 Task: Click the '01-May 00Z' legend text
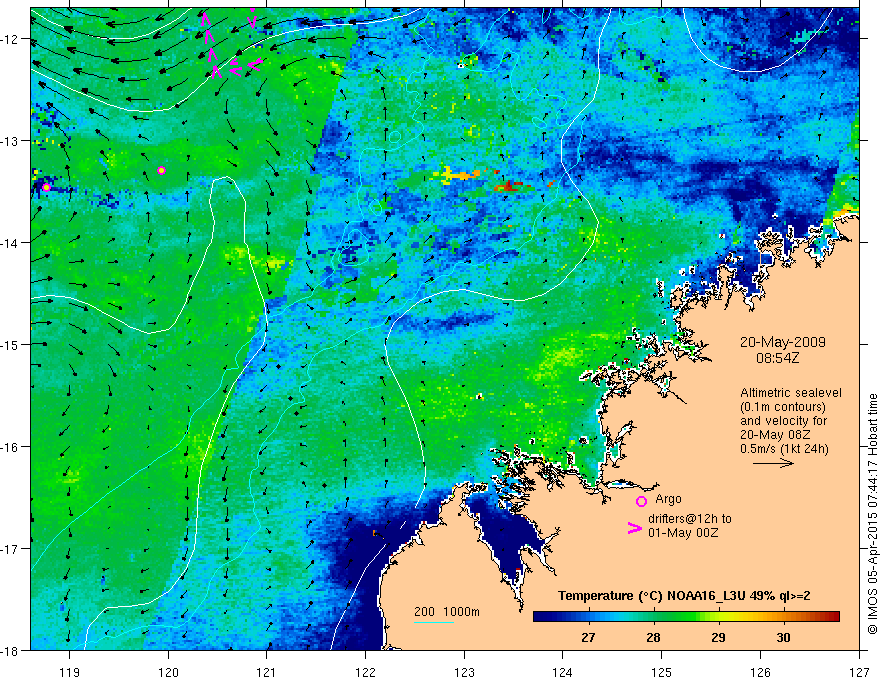coord(683,533)
